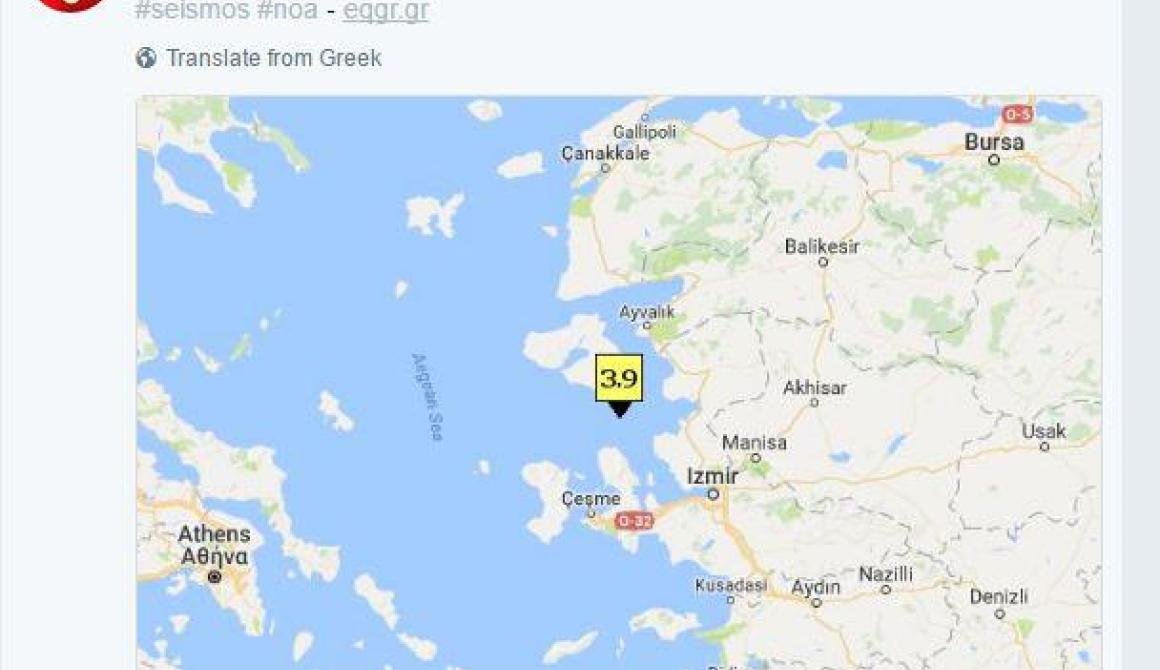
Task: Click the Manisa city label
Action: 754,442
